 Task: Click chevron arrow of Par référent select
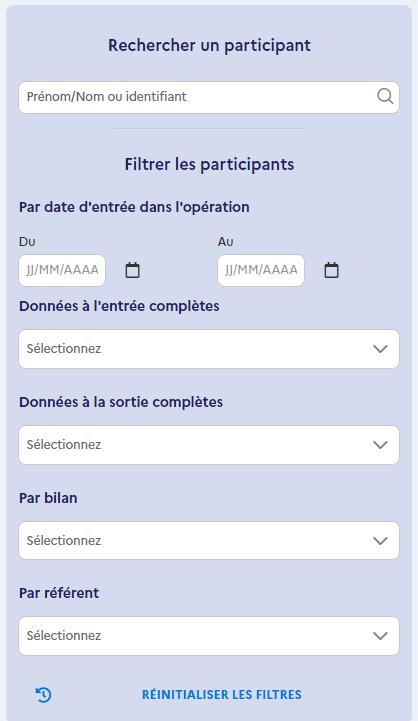pyautogui.click(x=380, y=636)
